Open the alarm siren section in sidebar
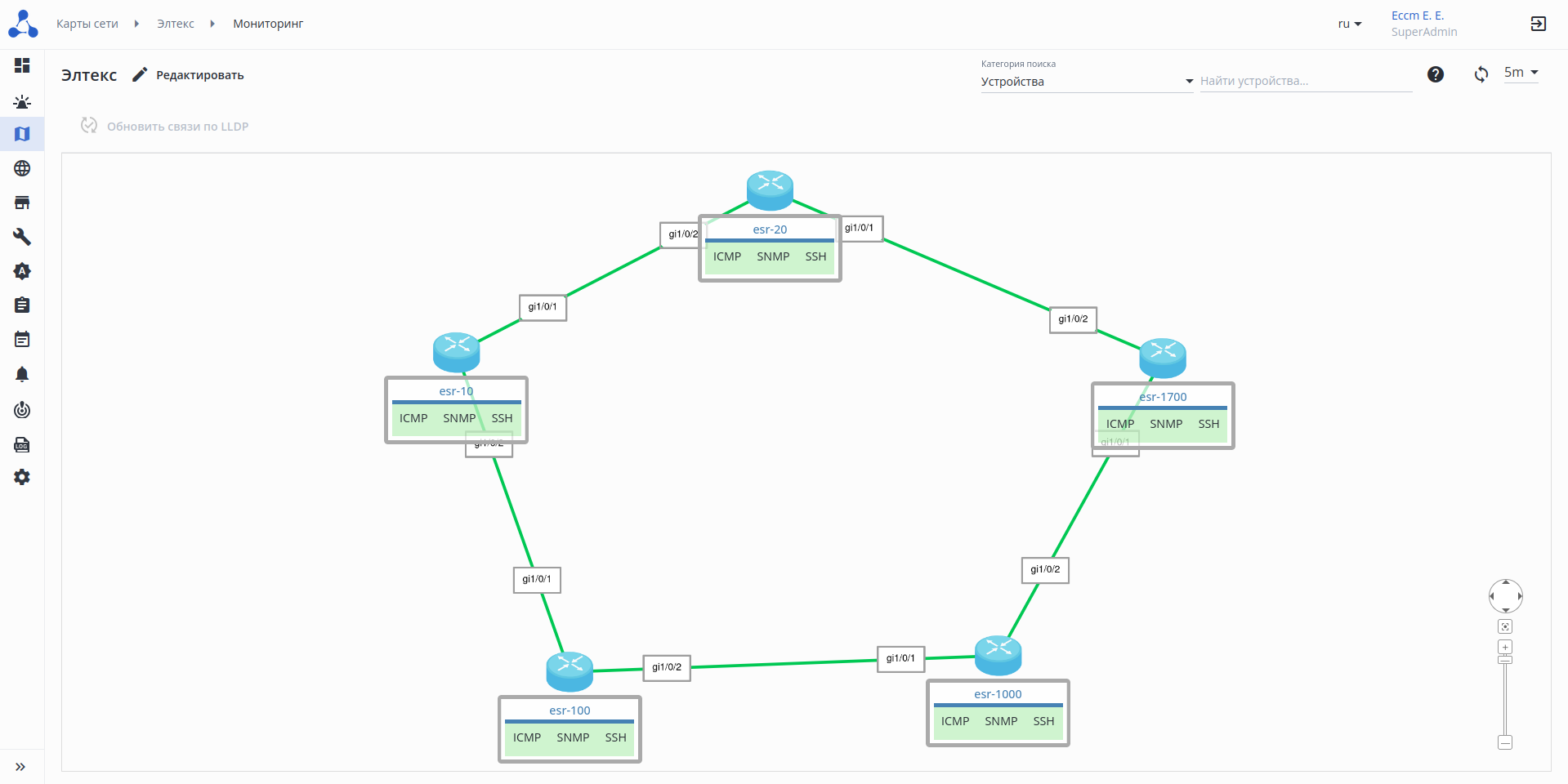Screen dimensions: 1568x784 tap(22, 101)
